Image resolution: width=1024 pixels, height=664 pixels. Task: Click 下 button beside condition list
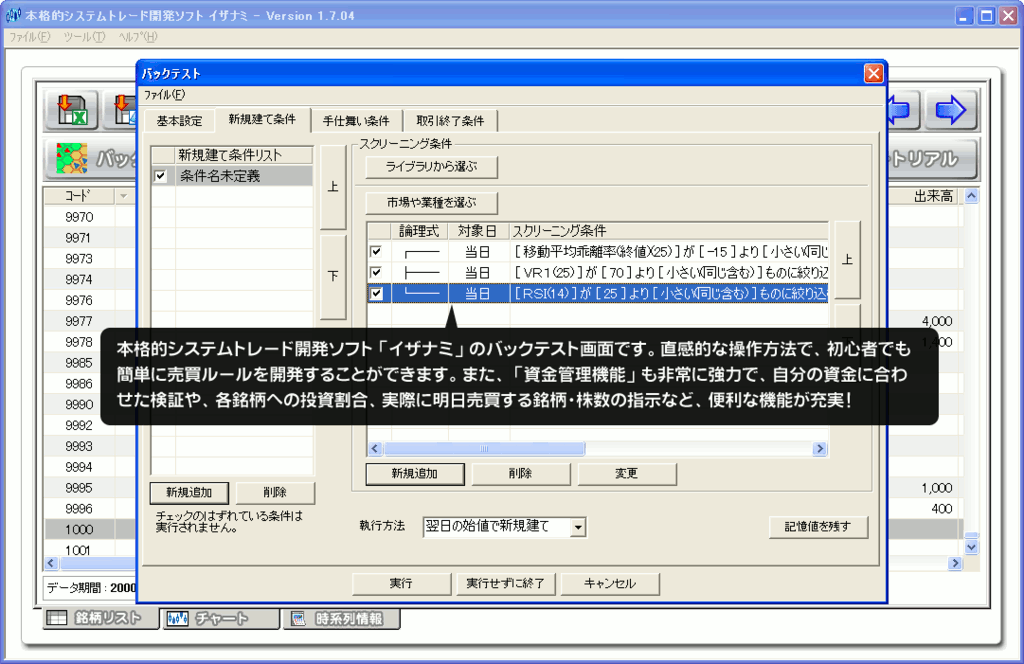pyautogui.click(x=333, y=276)
